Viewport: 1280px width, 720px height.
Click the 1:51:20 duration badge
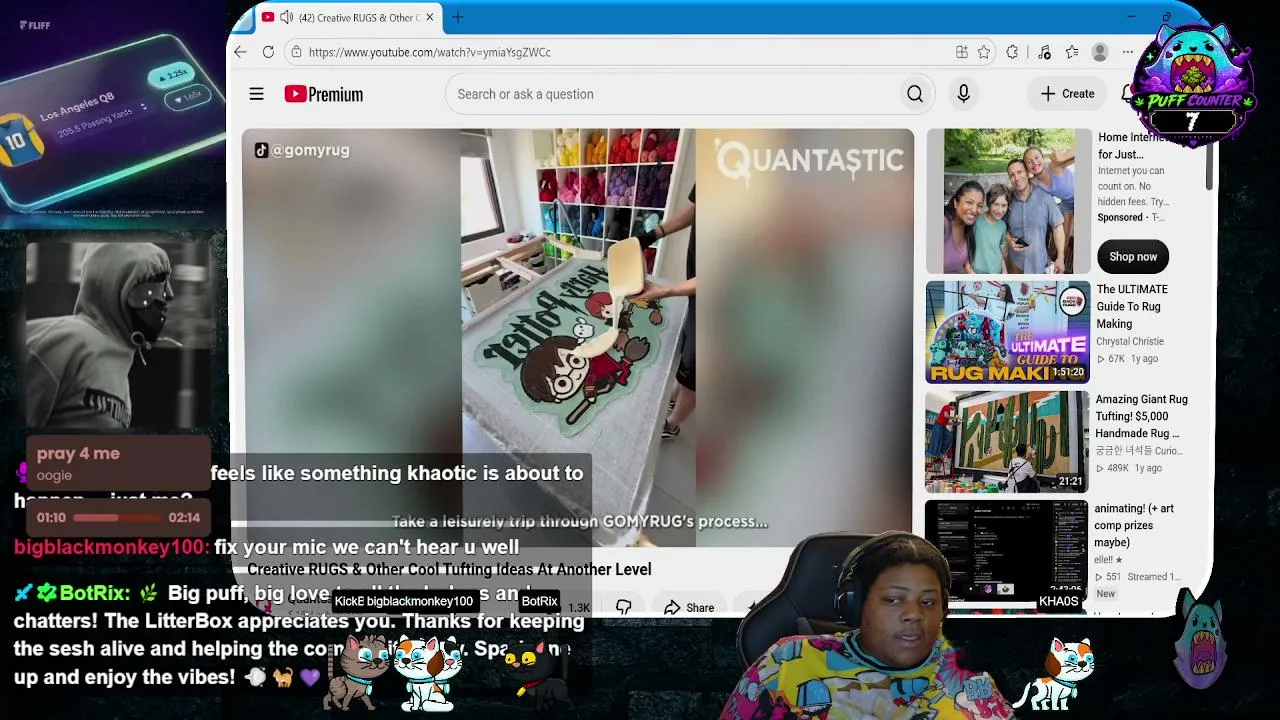click(x=1067, y=372)
